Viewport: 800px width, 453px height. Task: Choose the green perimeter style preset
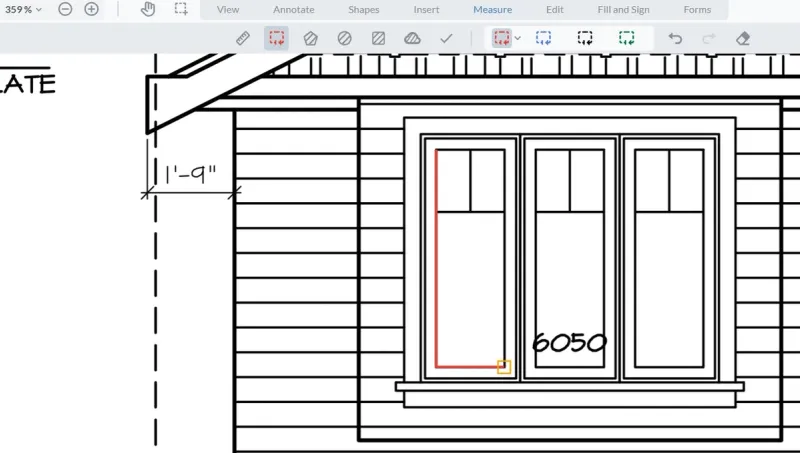coord(627,38)
